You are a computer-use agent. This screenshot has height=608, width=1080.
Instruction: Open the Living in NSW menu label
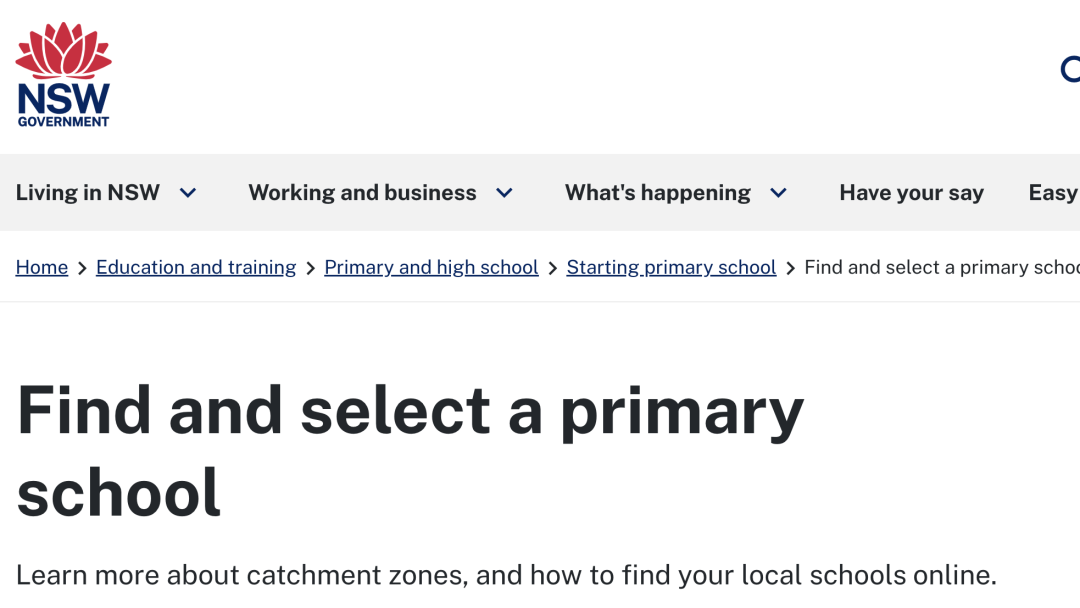click(88, 193)
